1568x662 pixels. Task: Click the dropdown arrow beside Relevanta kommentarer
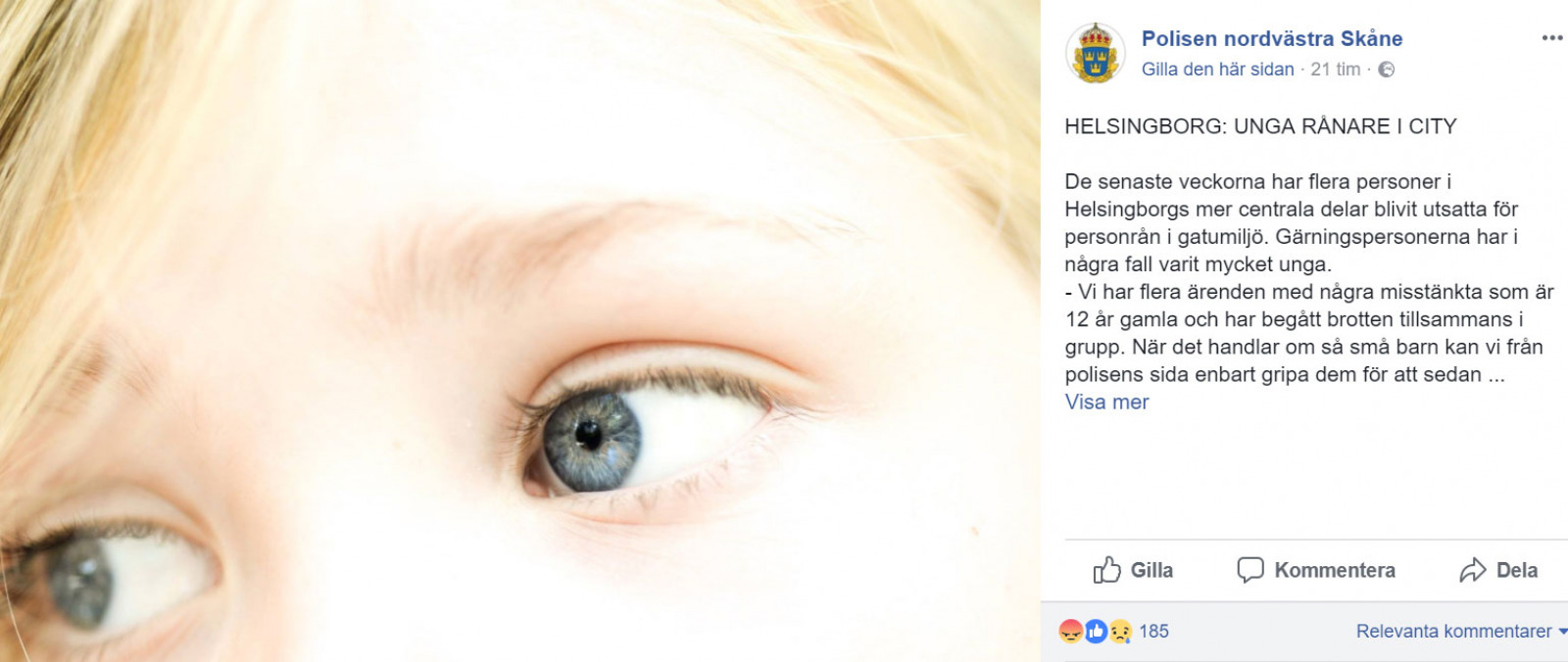point(1562,633)
